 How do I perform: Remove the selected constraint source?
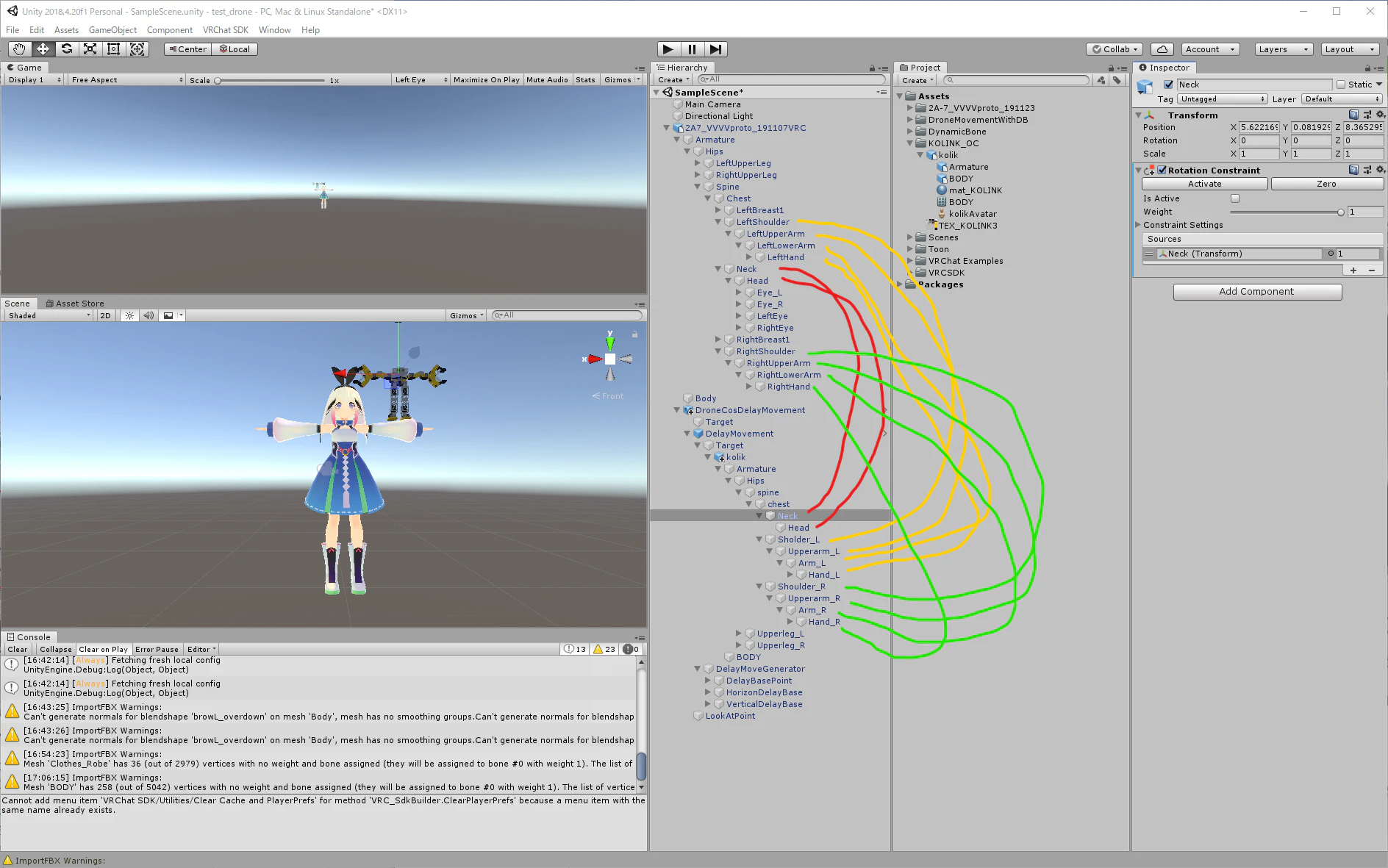(x=1372, y=270)
